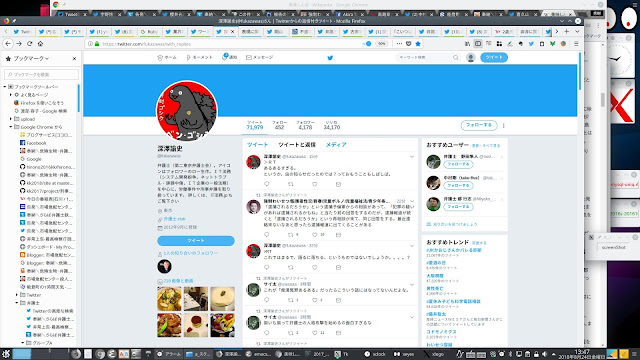Open the モーメント page
The height and width of the screenshot is (360, 640).
(199, 58)
